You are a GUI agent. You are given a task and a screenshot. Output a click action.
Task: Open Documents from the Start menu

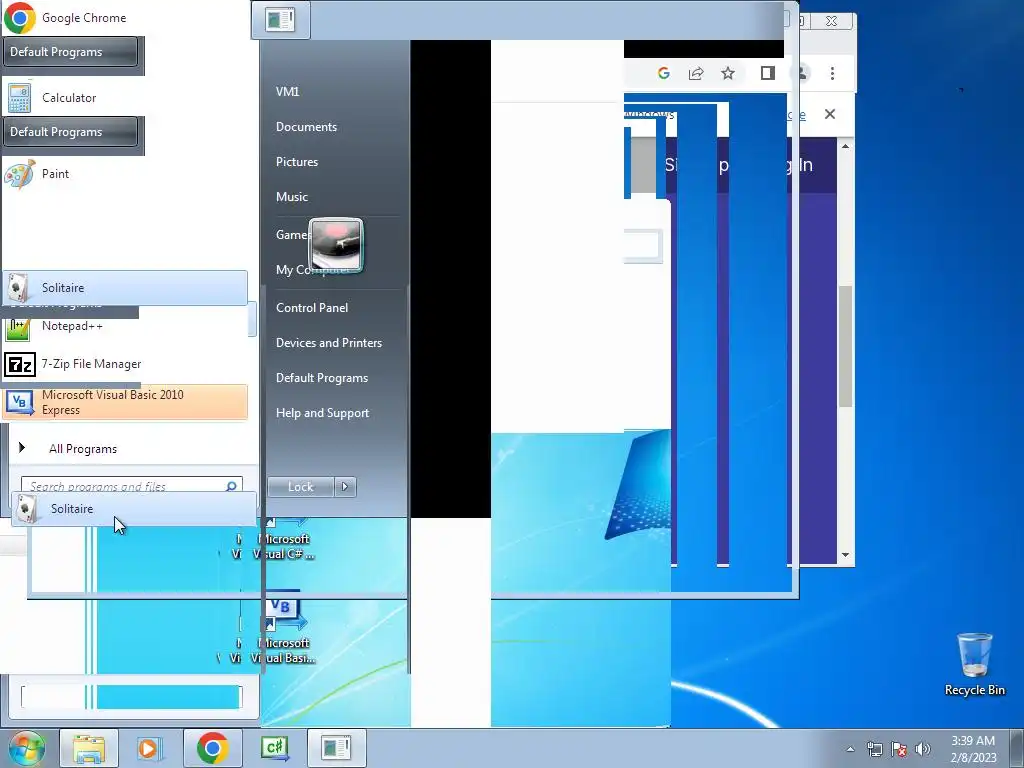click(x=306, y=127)
